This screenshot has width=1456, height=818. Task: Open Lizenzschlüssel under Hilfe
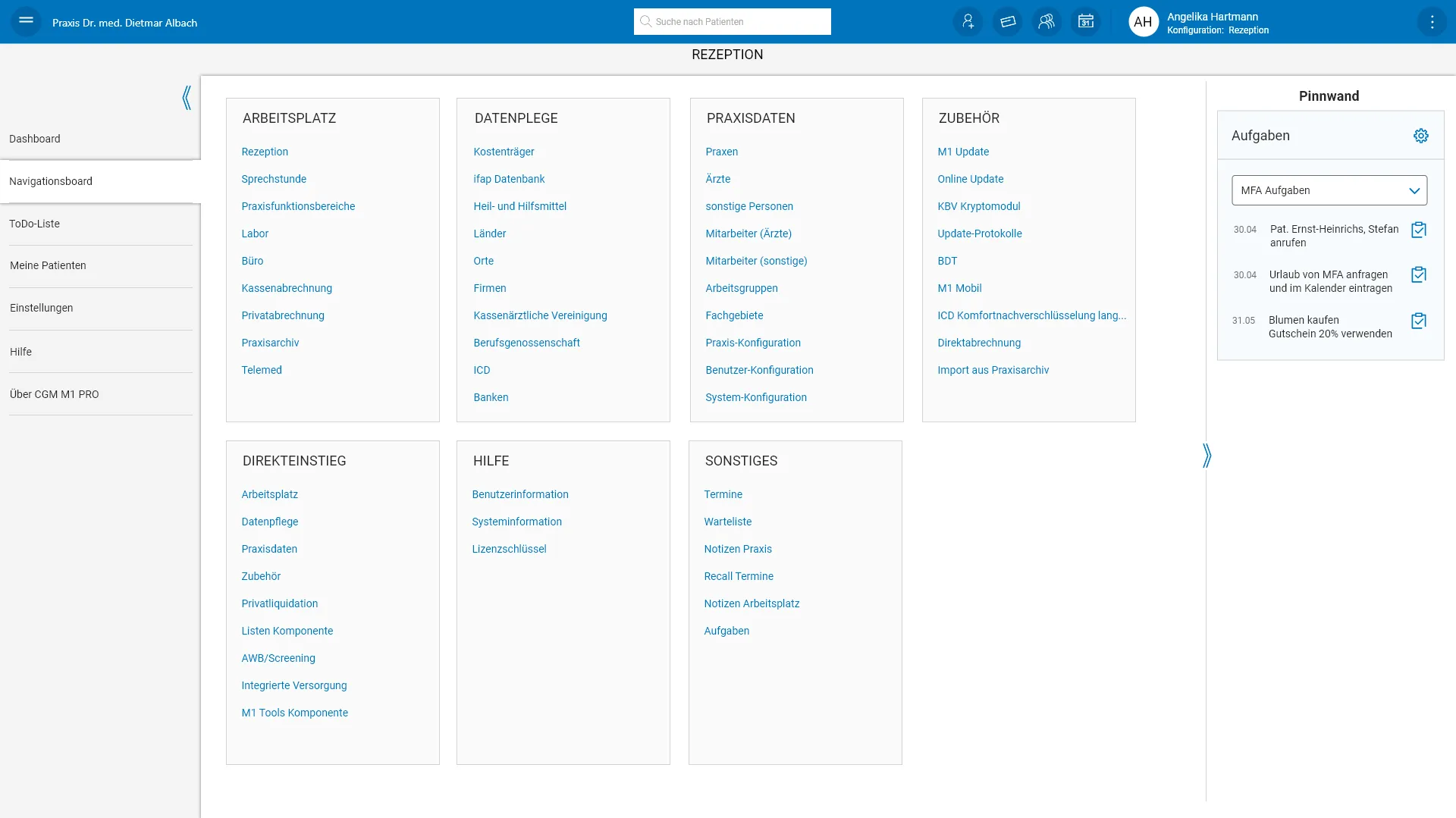click(509, 549)
